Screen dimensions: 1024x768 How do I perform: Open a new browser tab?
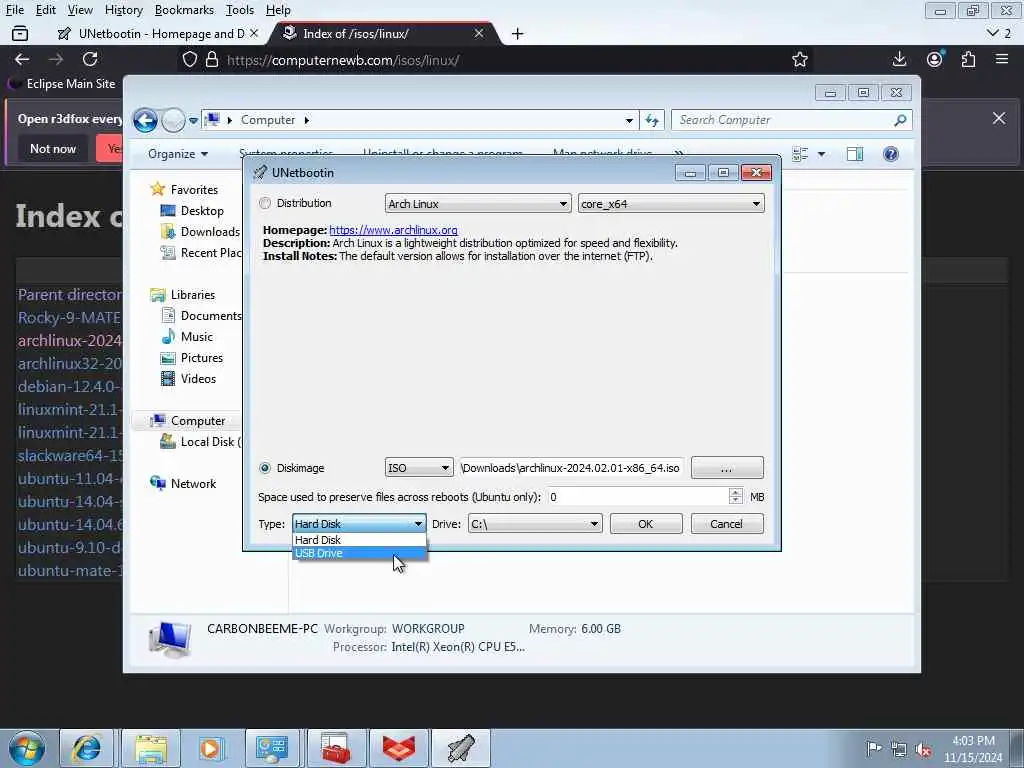click(x=517, y=33)
